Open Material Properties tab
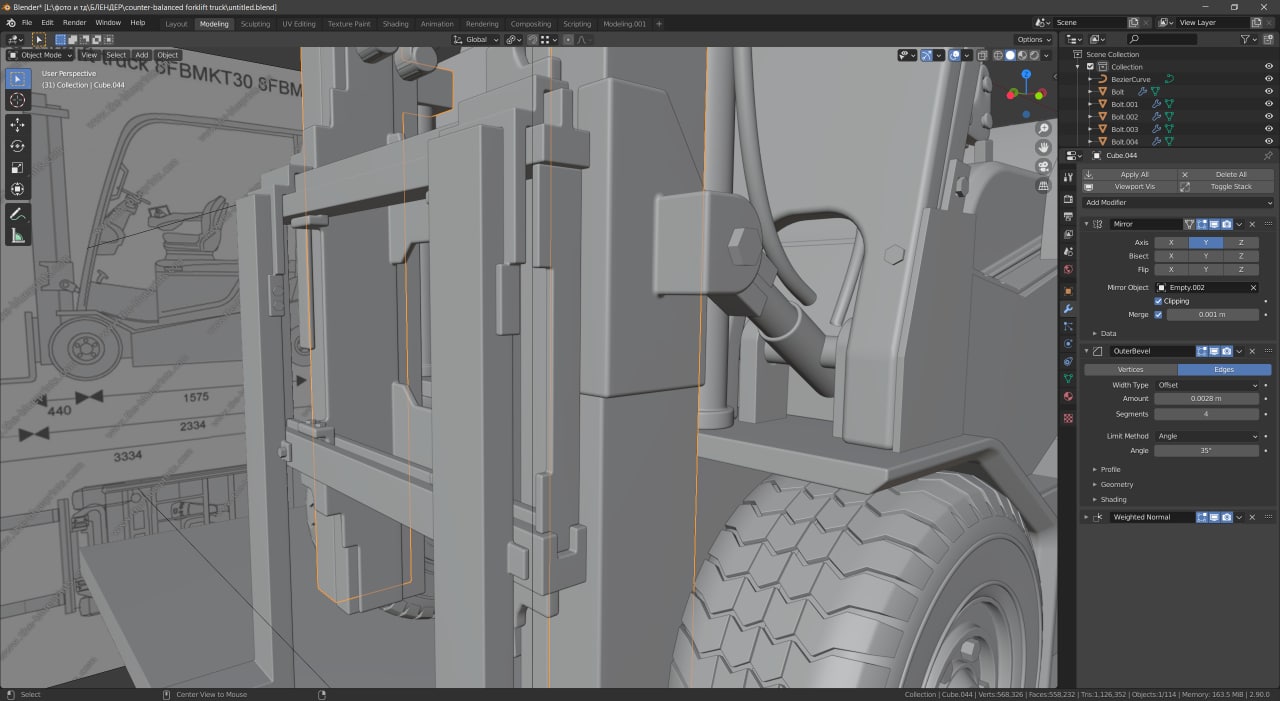Image resolution: width=1280 pixels, height=701 pixels. tap(1068, 397)
